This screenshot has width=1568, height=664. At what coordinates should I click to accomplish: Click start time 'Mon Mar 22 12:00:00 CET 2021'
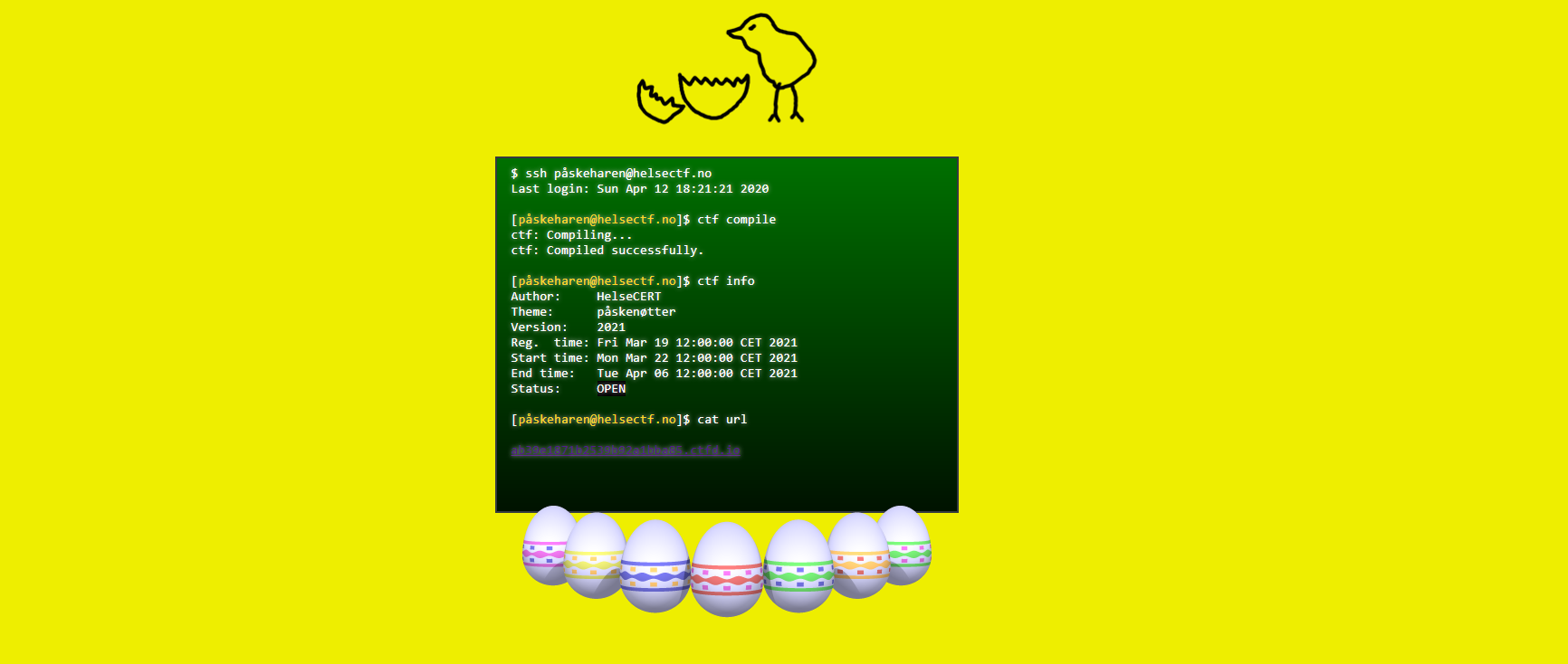click(x=697, y=357)
